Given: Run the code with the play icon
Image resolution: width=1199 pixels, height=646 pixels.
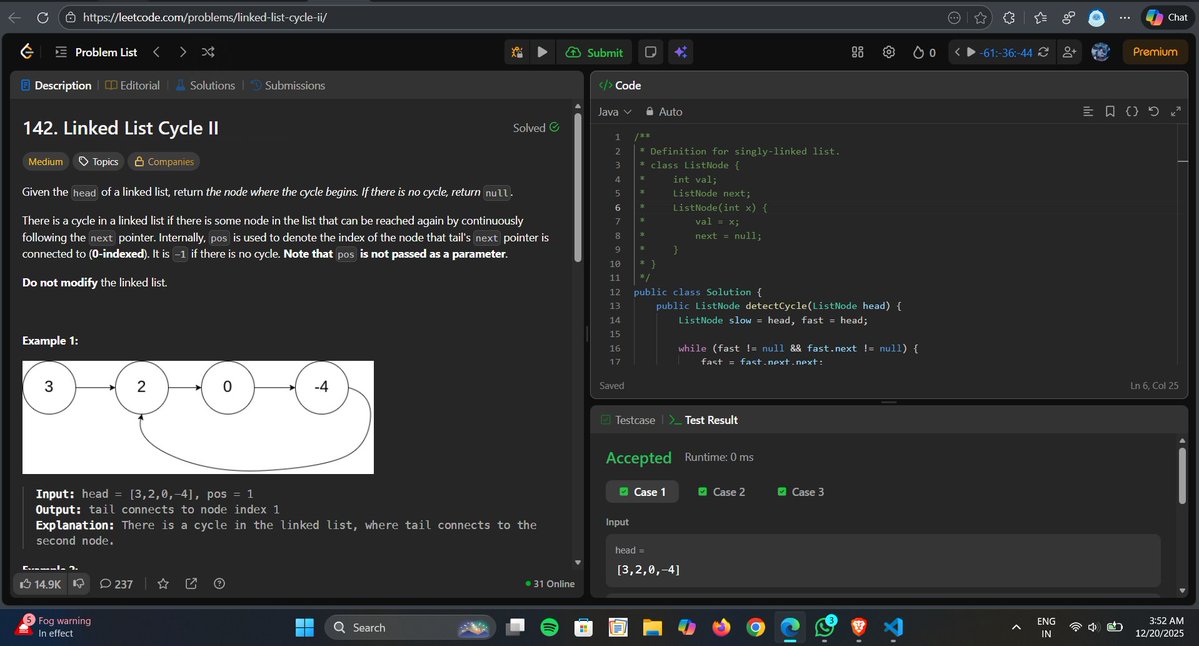Looking at the screenshot, I should [542, 52].
